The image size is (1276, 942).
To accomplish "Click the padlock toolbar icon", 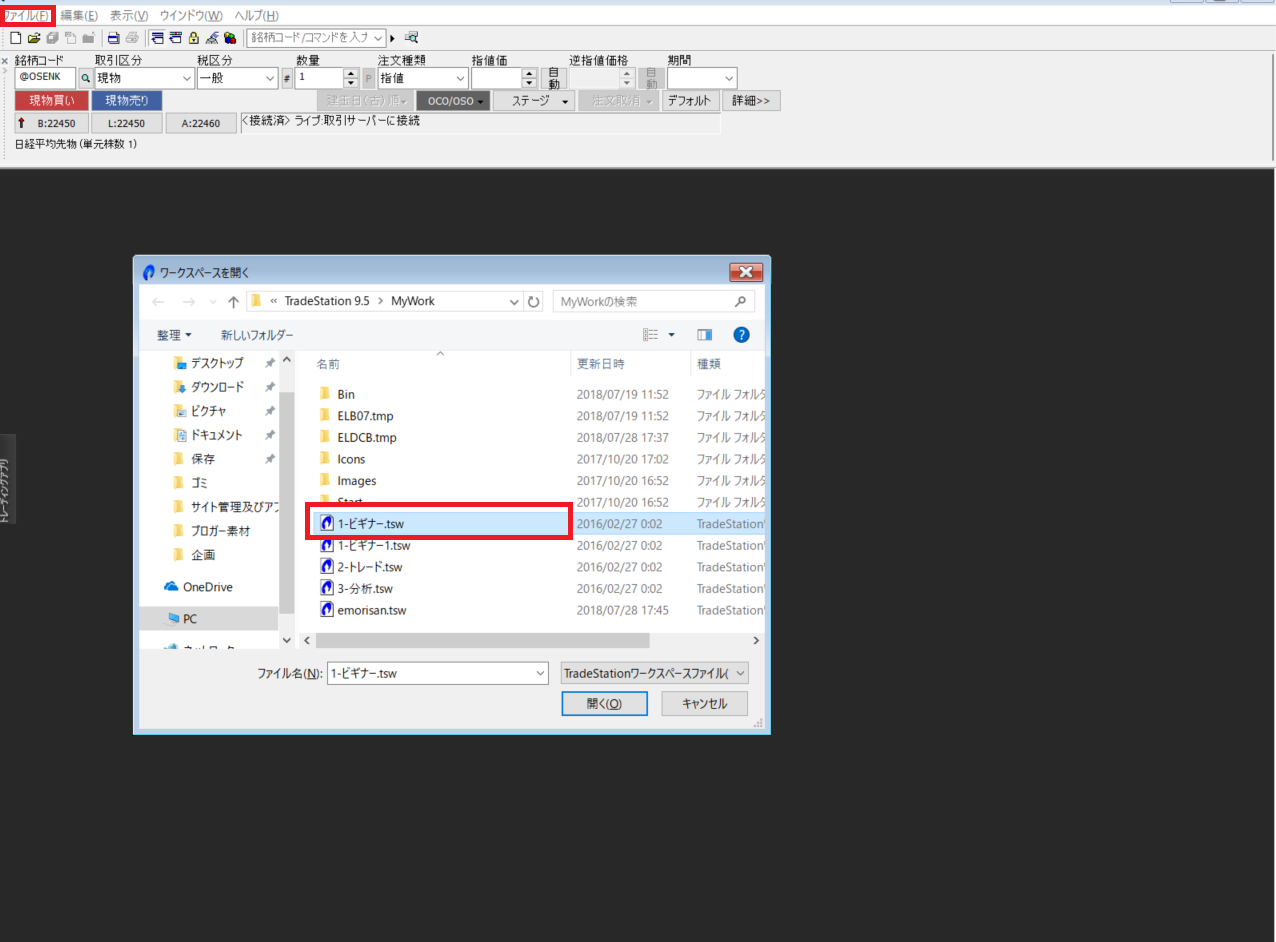I will [194, 38].
